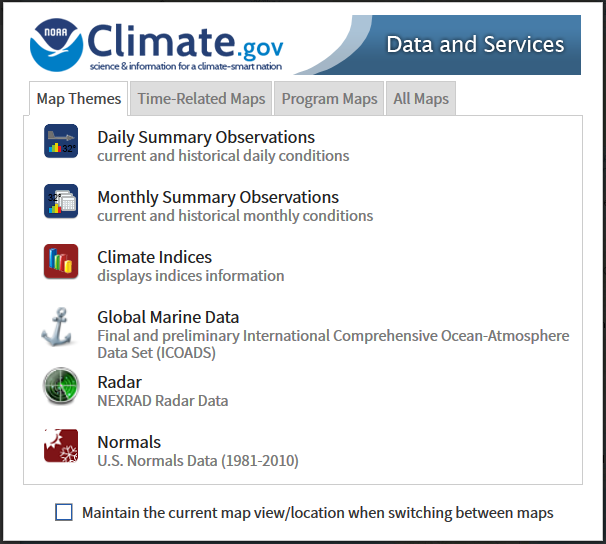The height and width of the screenshot is (544, 606).
Task: Select the Monthly Summary calendar icon
Action: point(61,201)
